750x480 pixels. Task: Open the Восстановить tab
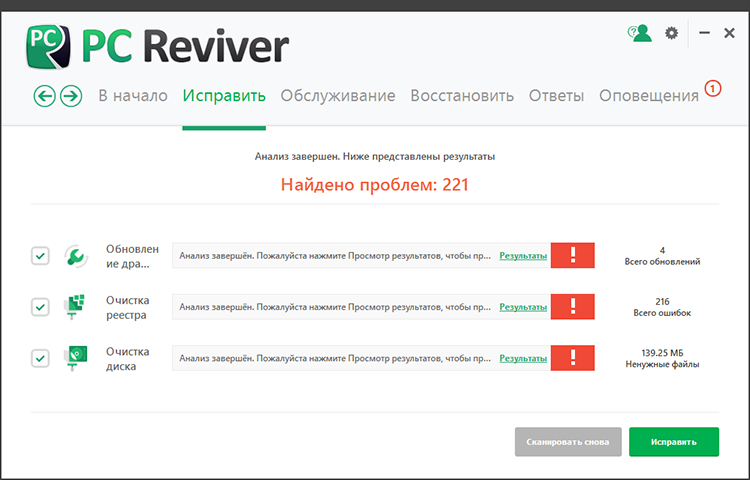pos(462,96)
